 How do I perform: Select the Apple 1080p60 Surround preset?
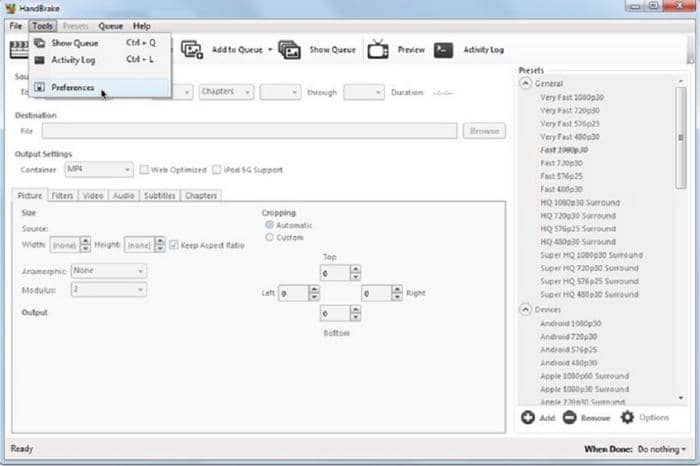[x=584, y=376]
